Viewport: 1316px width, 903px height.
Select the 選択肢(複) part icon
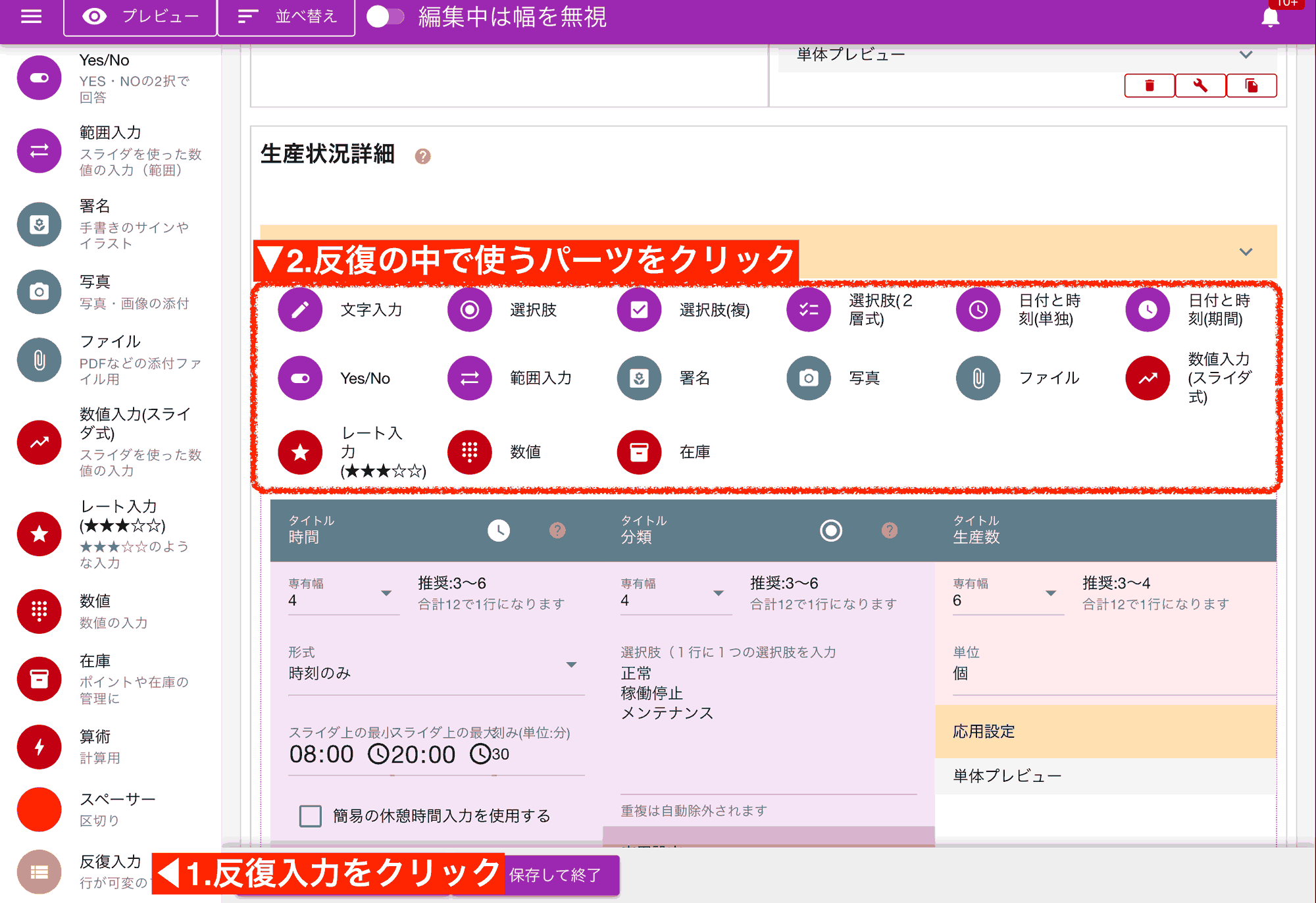pyautogui.click(x=638, y=309)
